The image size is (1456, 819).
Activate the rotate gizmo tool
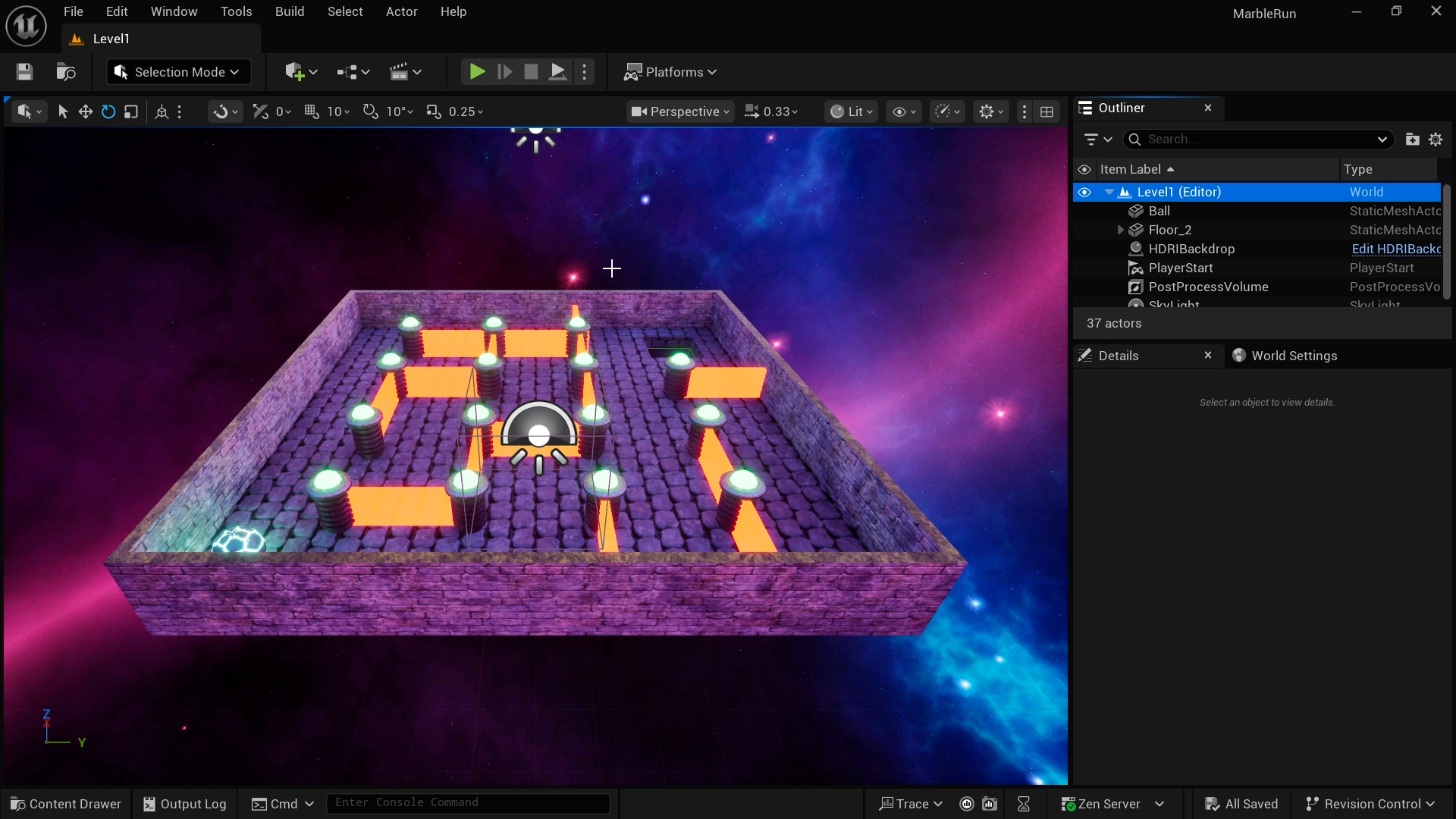pyautogui.click(x=108, y=111)
